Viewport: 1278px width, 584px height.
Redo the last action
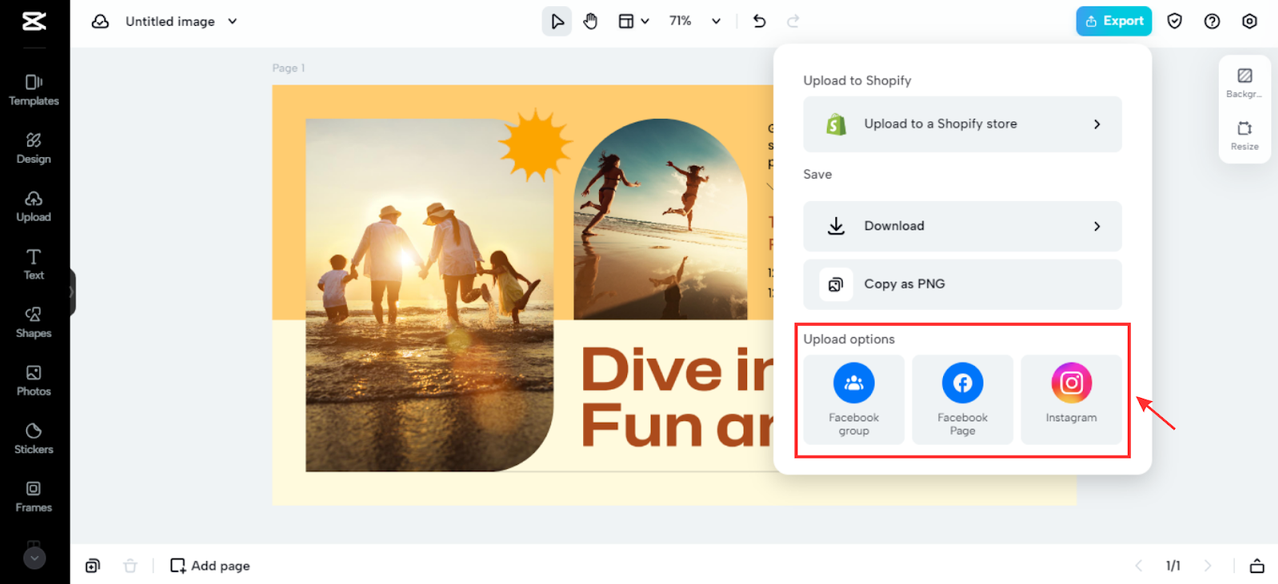pos(793,21)
